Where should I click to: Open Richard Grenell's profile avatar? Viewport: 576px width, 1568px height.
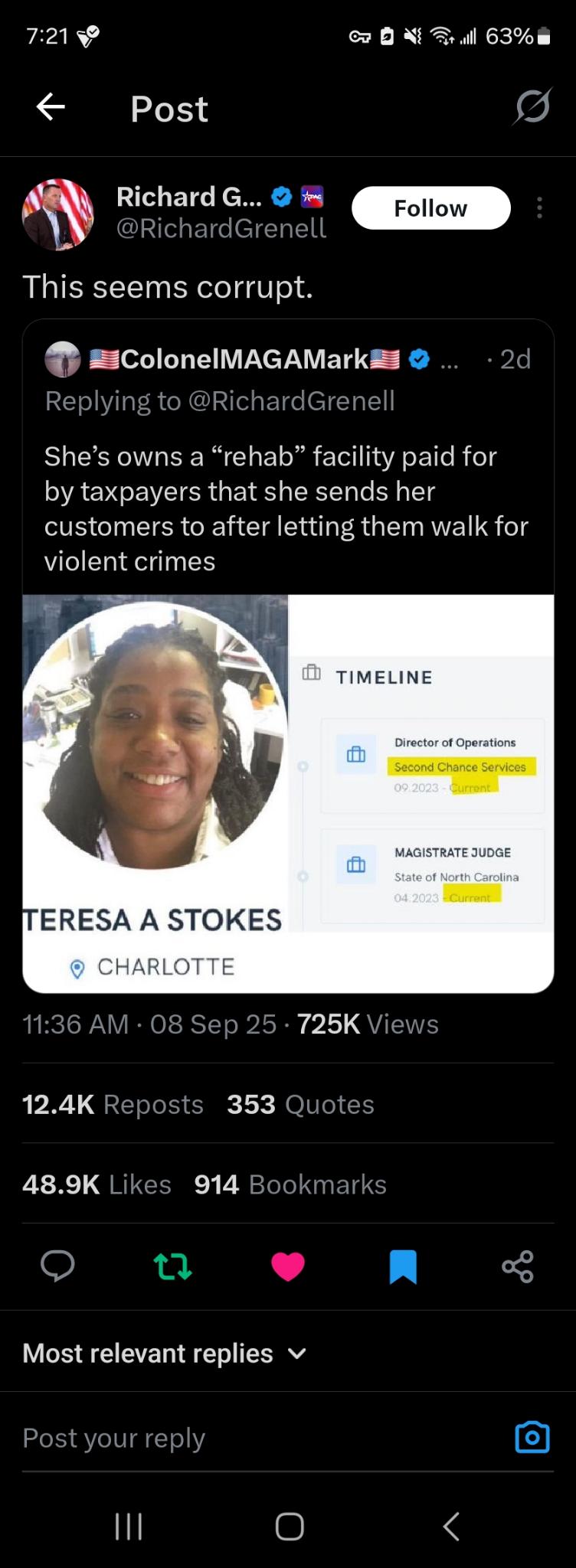[x=58, y=214]
